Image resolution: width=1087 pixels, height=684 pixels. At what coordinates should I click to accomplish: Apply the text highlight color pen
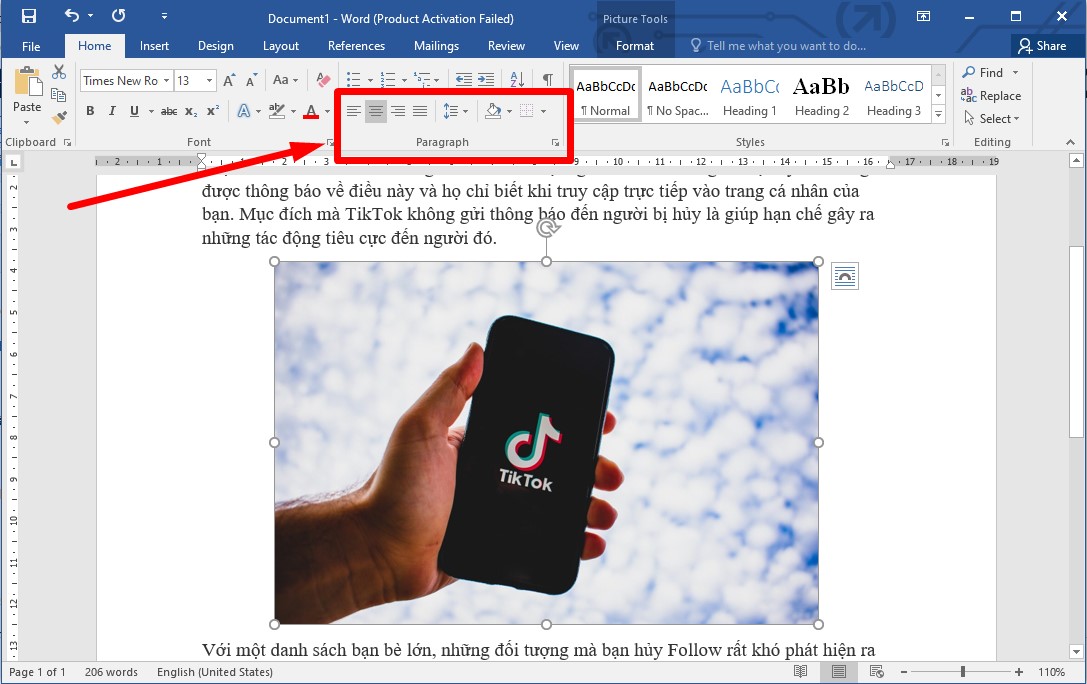coord(277,111)
